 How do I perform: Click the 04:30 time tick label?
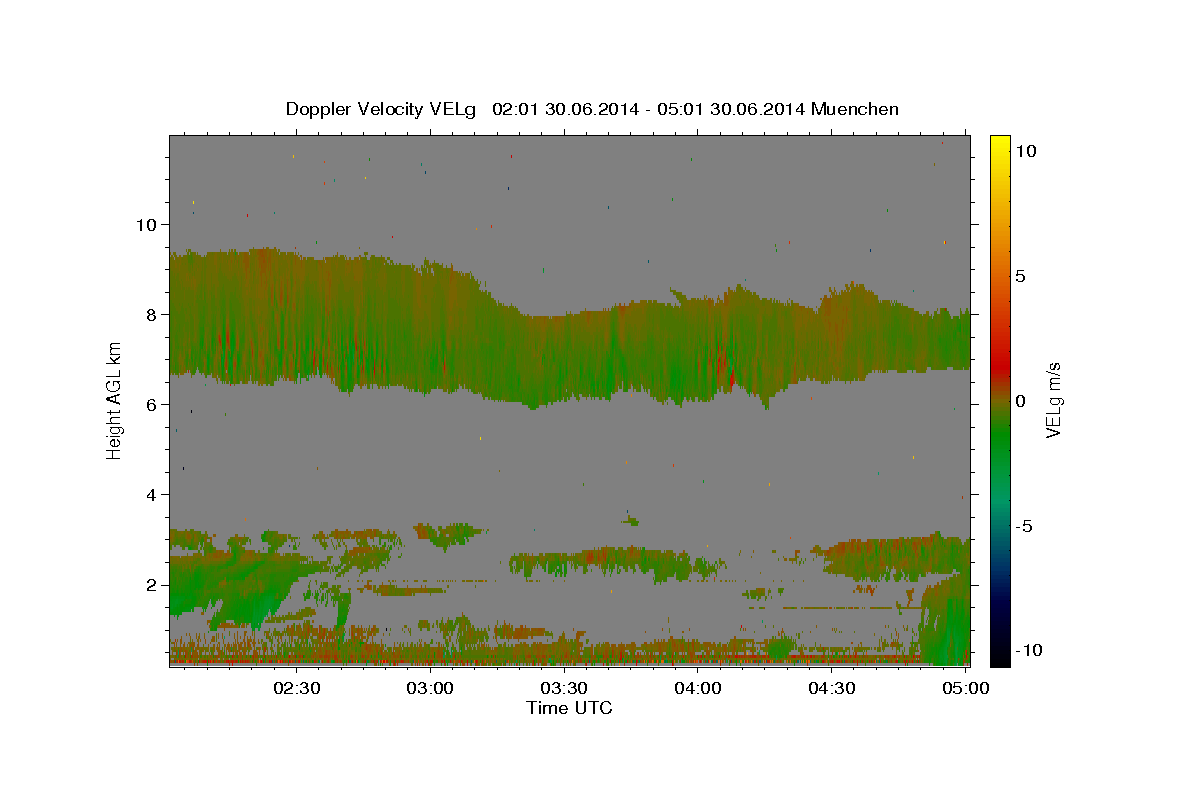coord(831,688)
